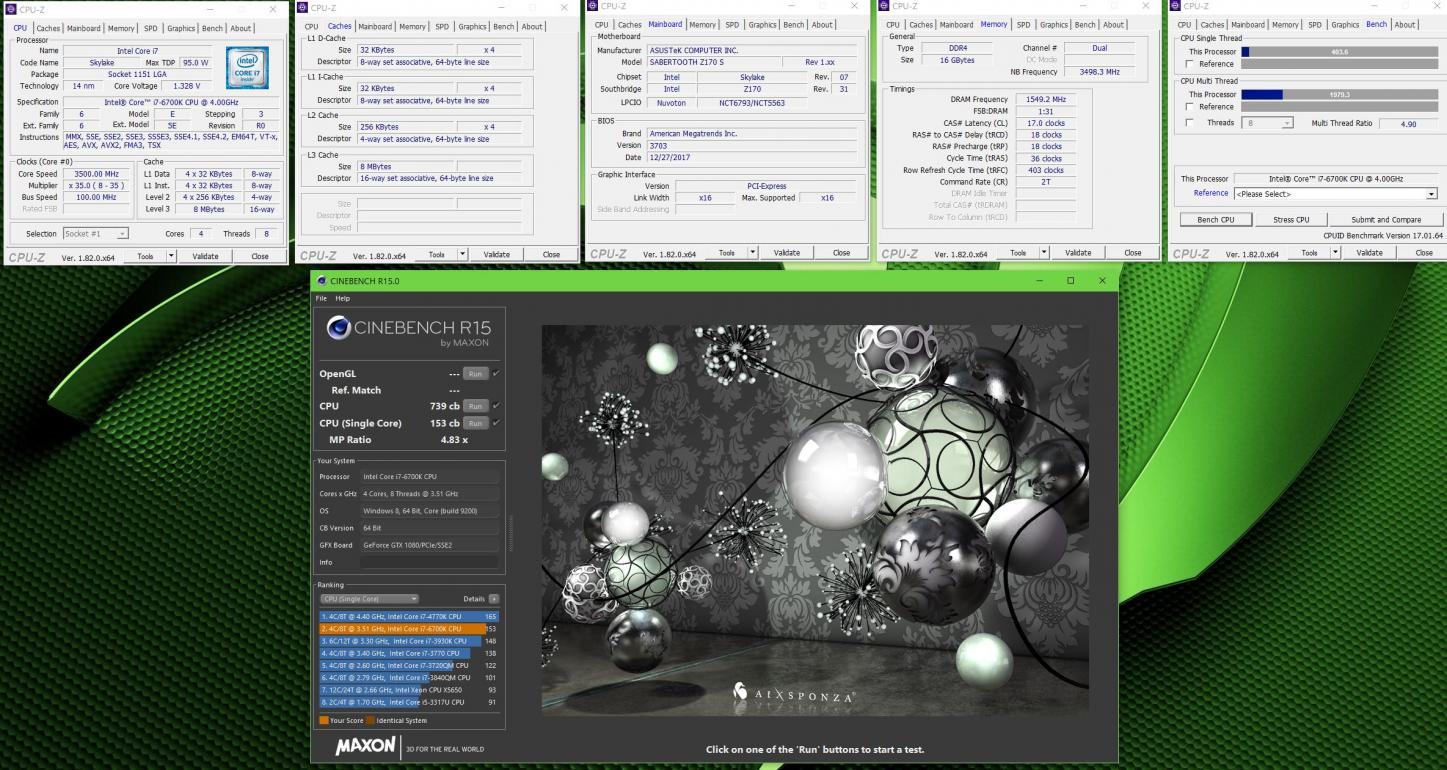Select ranking row Intel Core i5-3317U CPU
This screenshot has height=770, width=1447.
click(x=408, y=702)
